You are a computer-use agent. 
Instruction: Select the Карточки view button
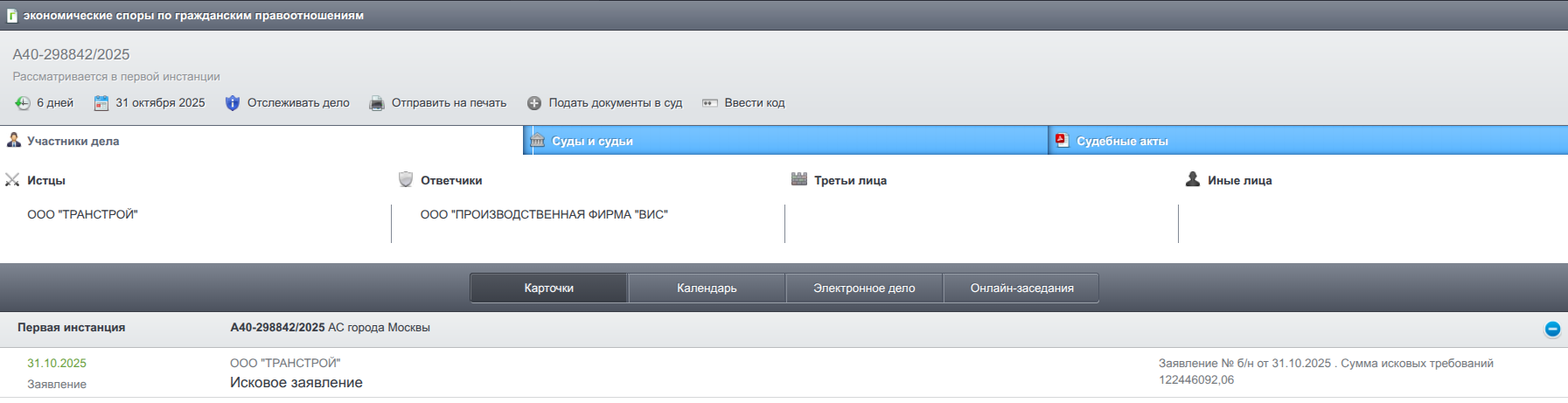548,288
